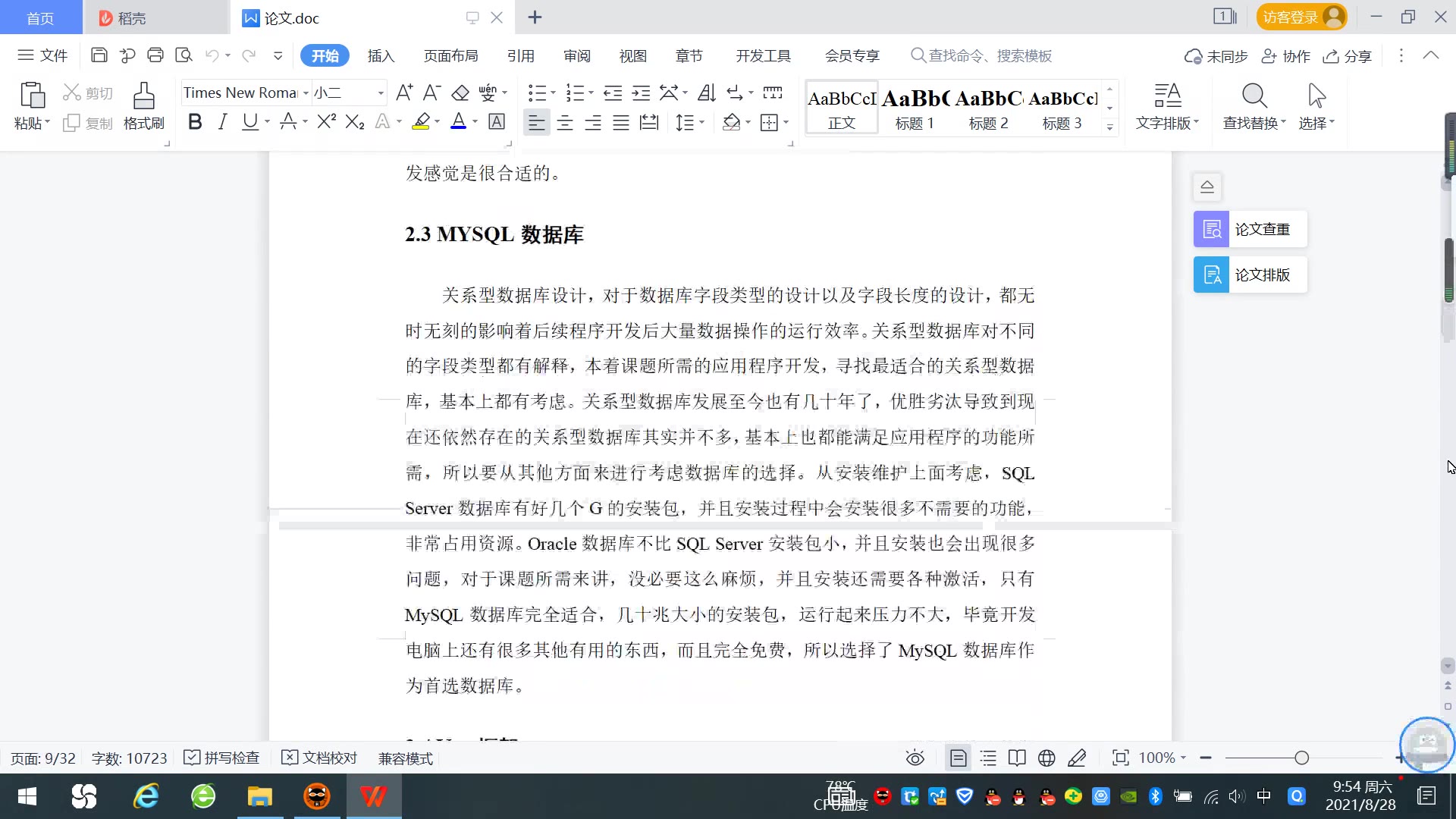Click the Paste clipboard icon
Image resolution: width=1456 pixels, height=819 pixels.
point(32,96)
